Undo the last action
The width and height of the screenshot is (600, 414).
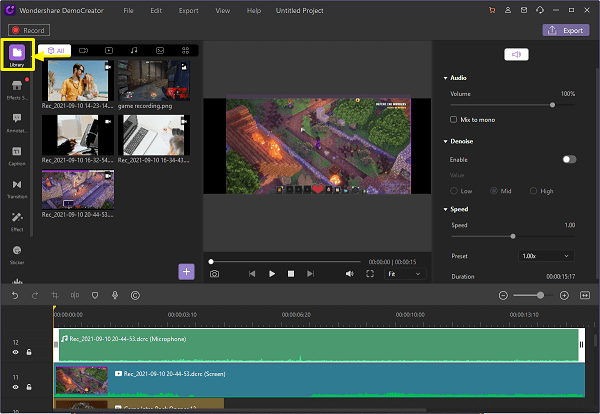[x=15, y=295]
